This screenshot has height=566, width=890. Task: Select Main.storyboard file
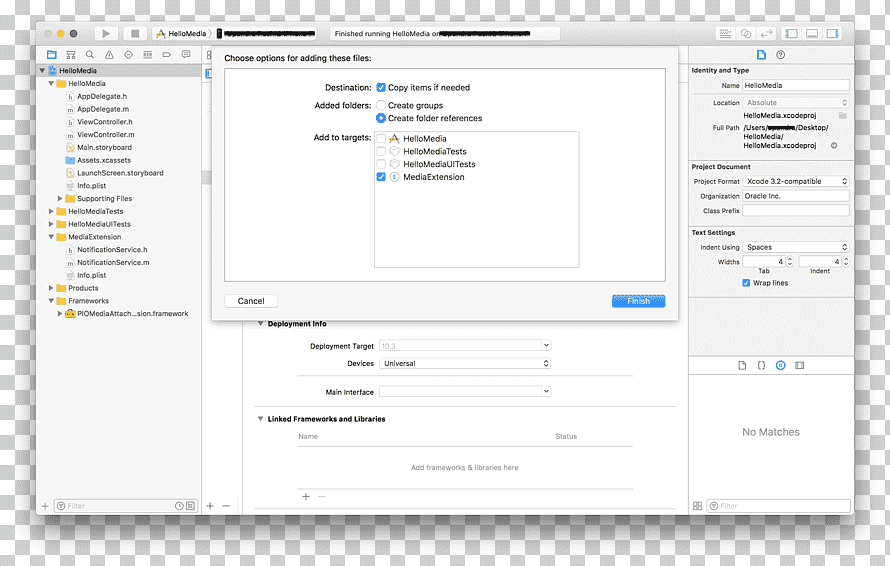[104, 147]
